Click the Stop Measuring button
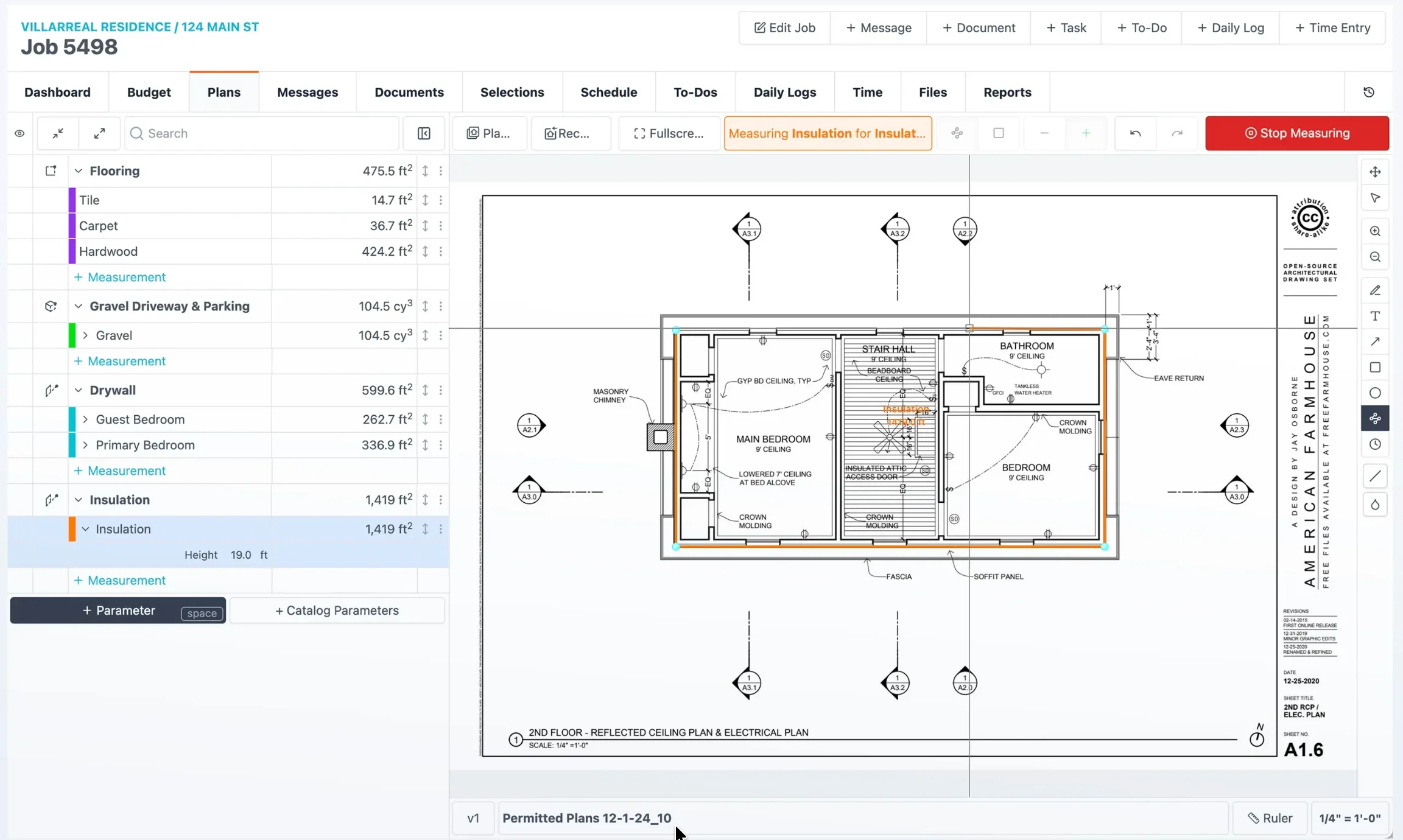This screenshot has width=1403, height=840. [x=1297, y=133]
